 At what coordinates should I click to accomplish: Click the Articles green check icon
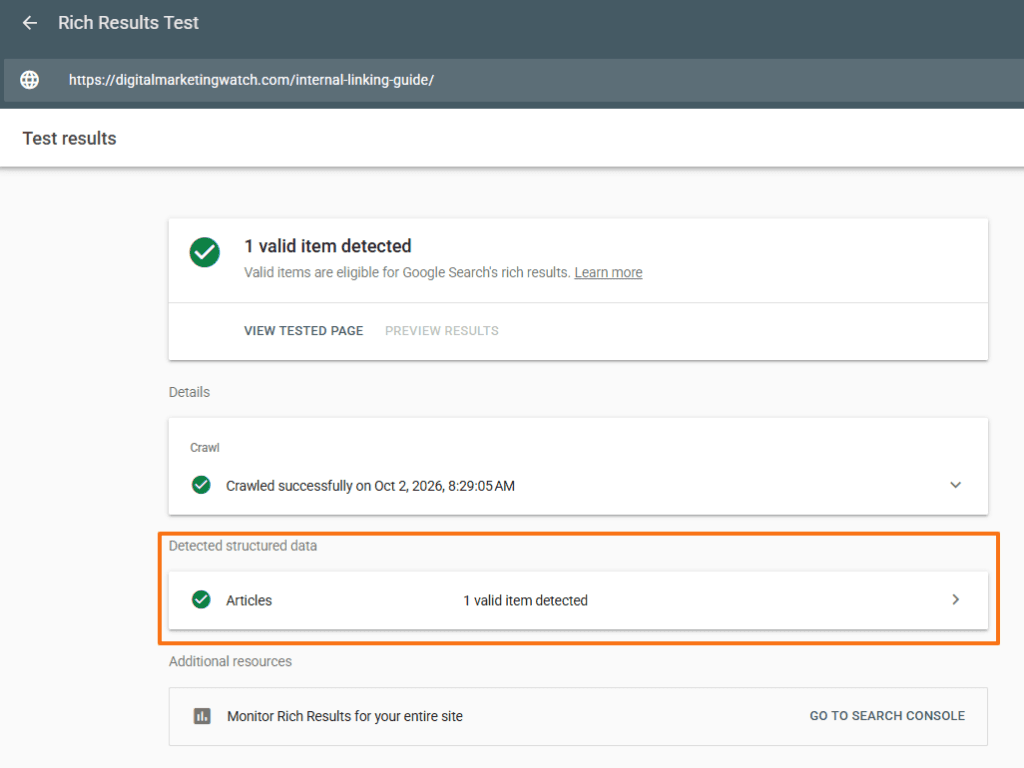pos(201,600)
